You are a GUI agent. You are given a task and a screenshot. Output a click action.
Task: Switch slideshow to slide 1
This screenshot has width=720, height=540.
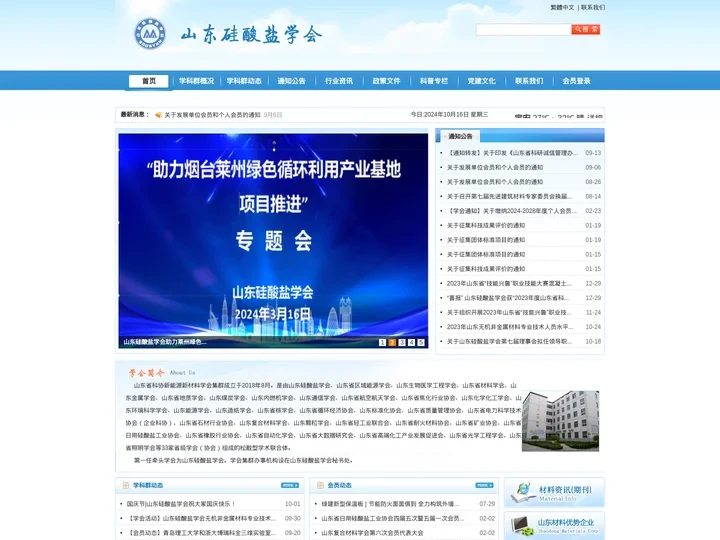(x=382, y=342)
